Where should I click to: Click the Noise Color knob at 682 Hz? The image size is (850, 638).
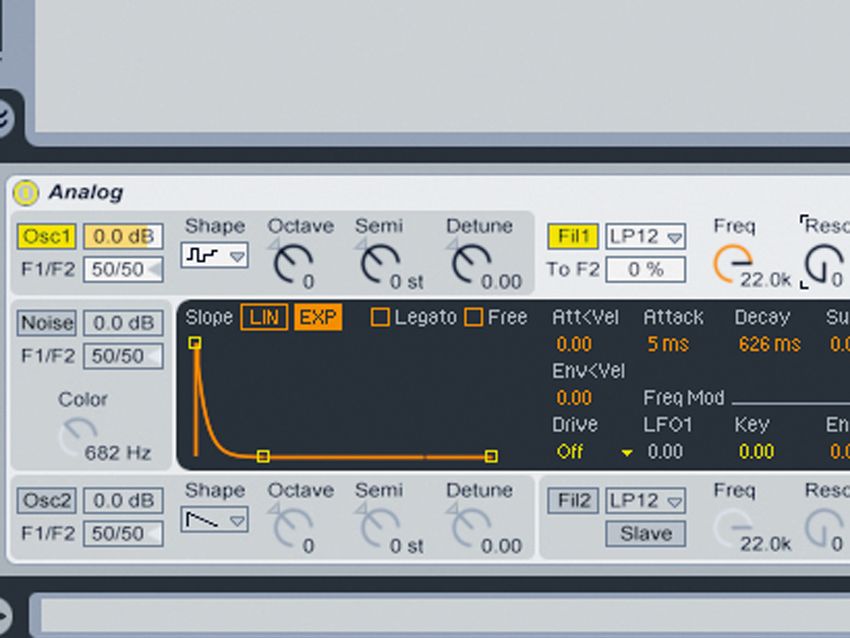[x=80, y=431]
